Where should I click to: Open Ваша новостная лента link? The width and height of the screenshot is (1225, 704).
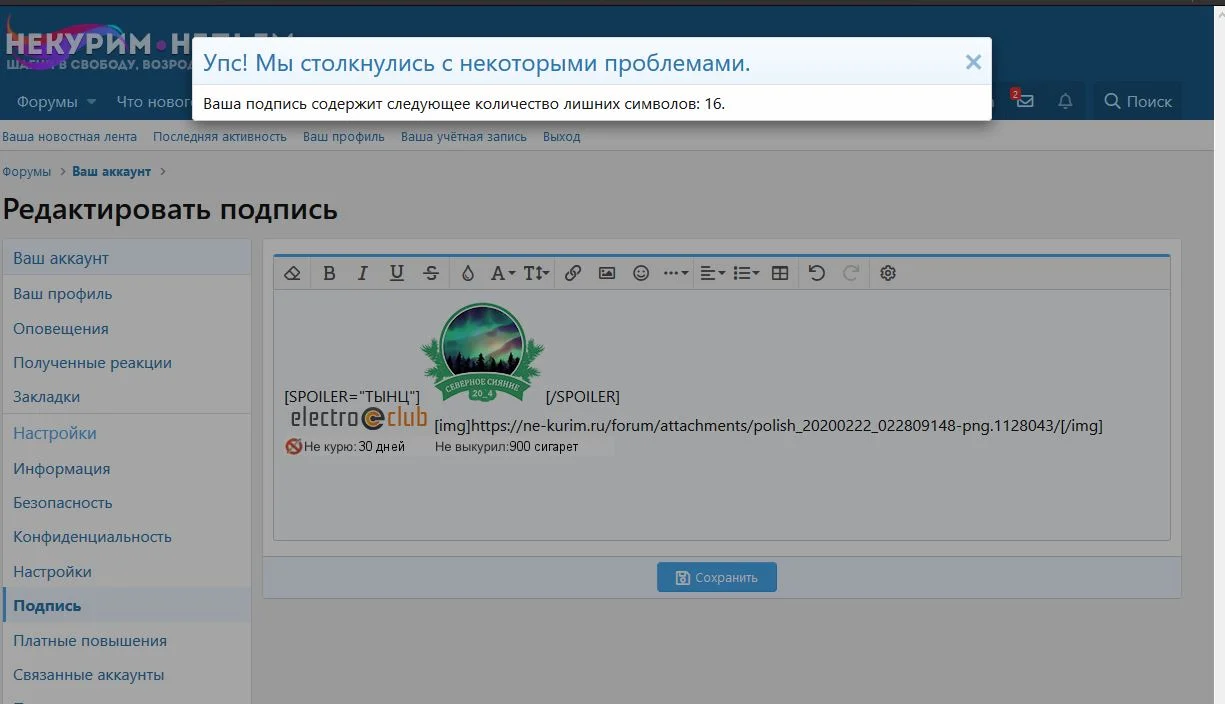[69, 137]
